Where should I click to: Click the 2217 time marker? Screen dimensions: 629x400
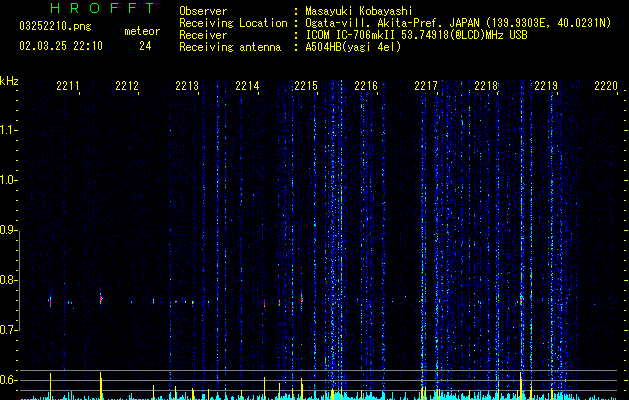426,86
